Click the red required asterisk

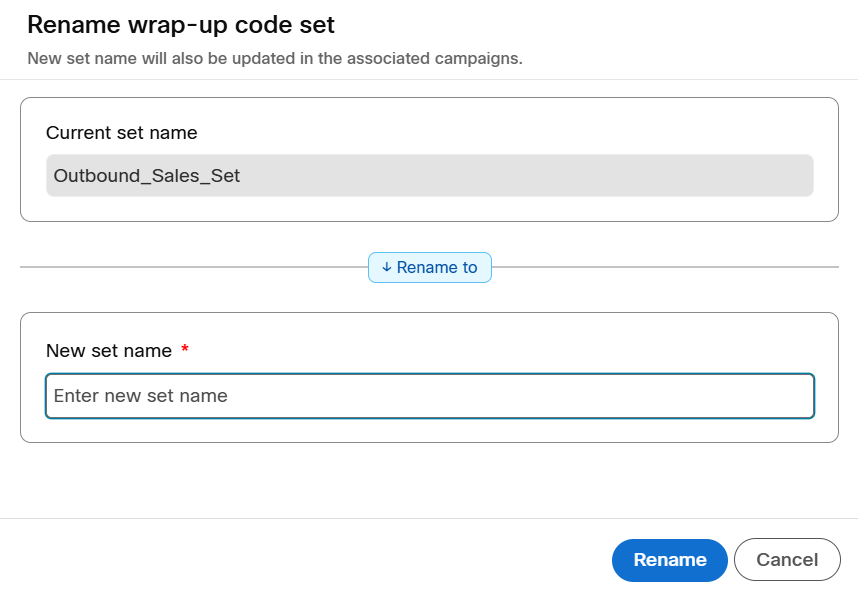(184, 350)
